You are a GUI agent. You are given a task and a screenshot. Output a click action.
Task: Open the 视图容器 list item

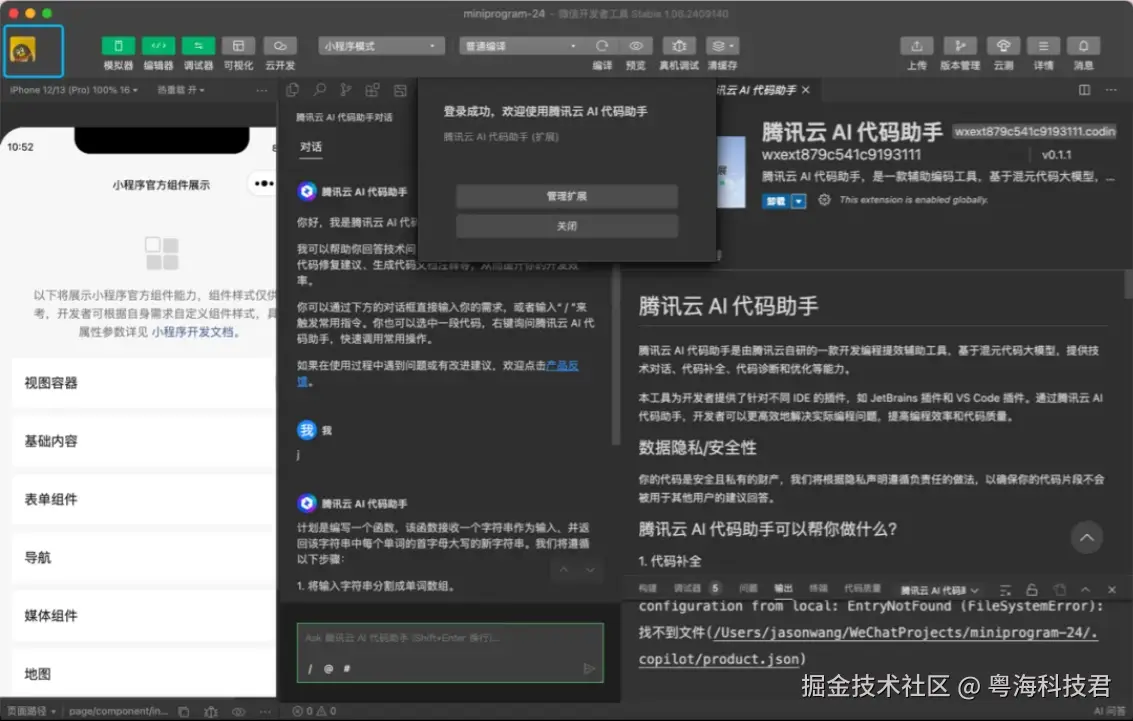pyautogui.click(x=143, y=383)
